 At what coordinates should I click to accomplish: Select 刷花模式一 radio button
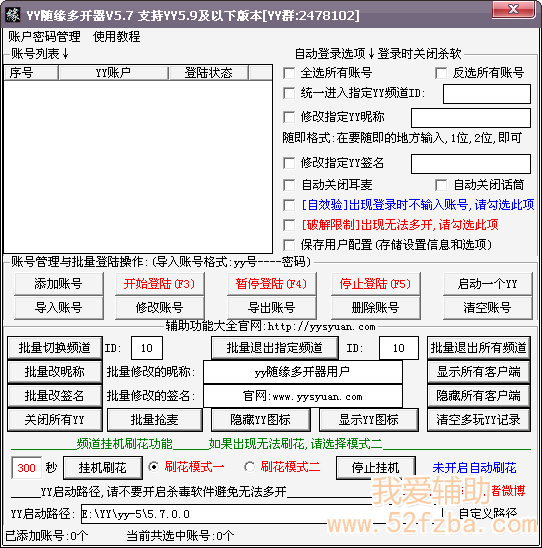[153, 467]
